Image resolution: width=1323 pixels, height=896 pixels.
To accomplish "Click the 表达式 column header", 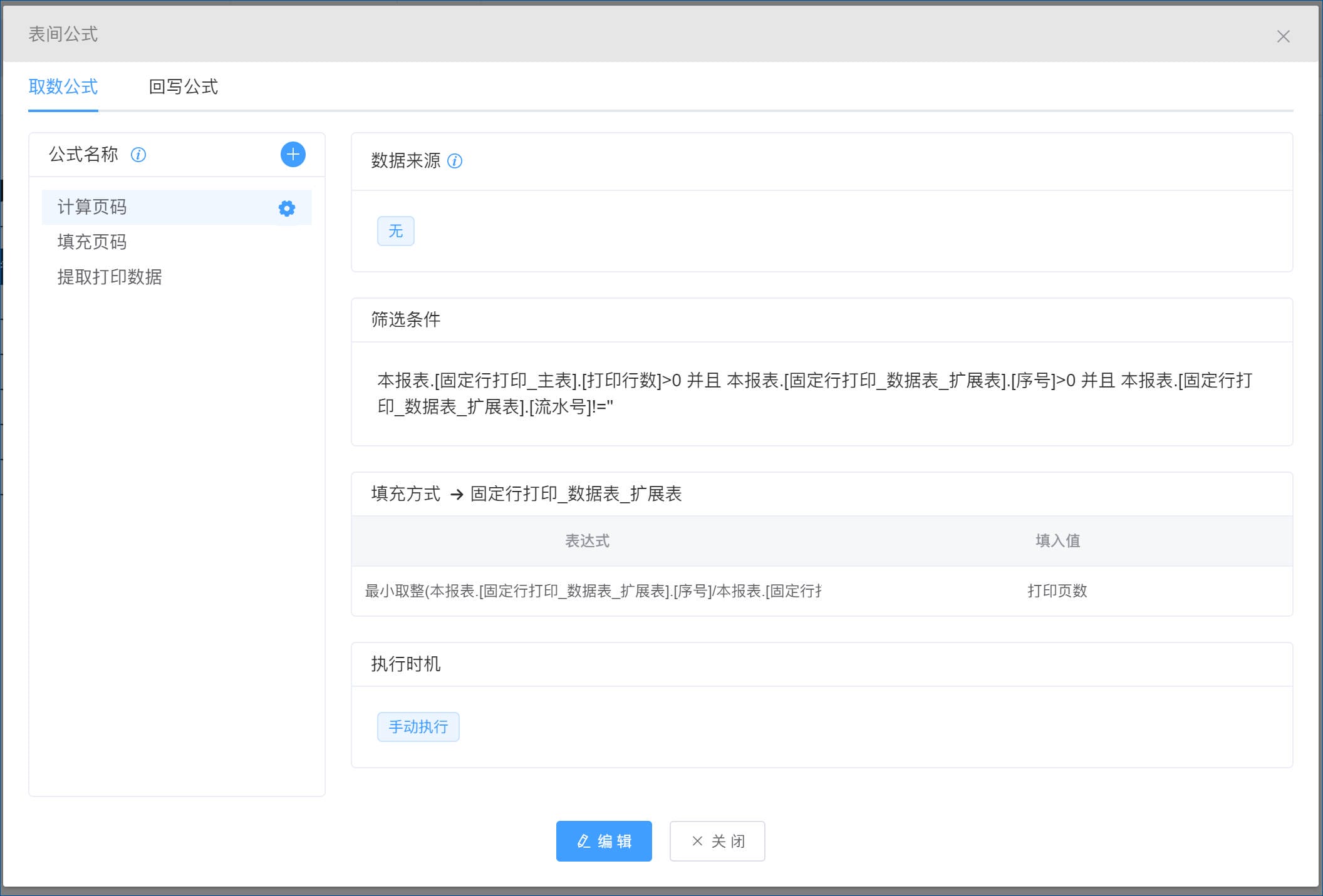I will point(587,541).
